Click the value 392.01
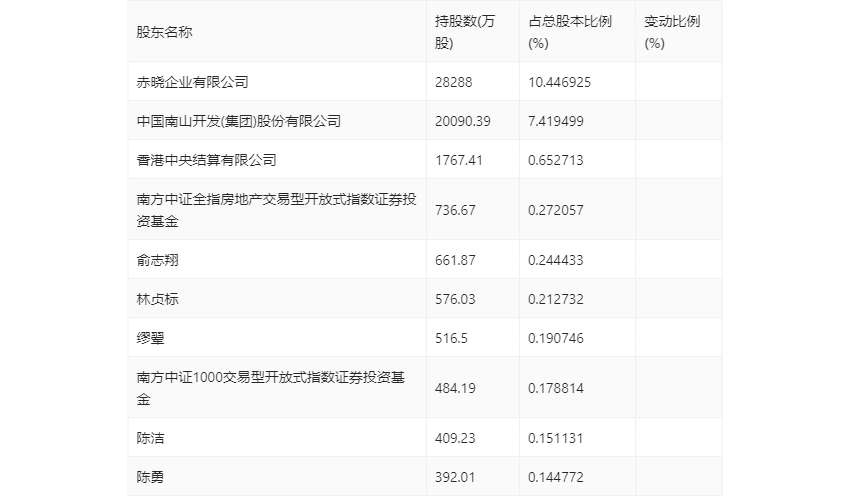 click(455, 476)
